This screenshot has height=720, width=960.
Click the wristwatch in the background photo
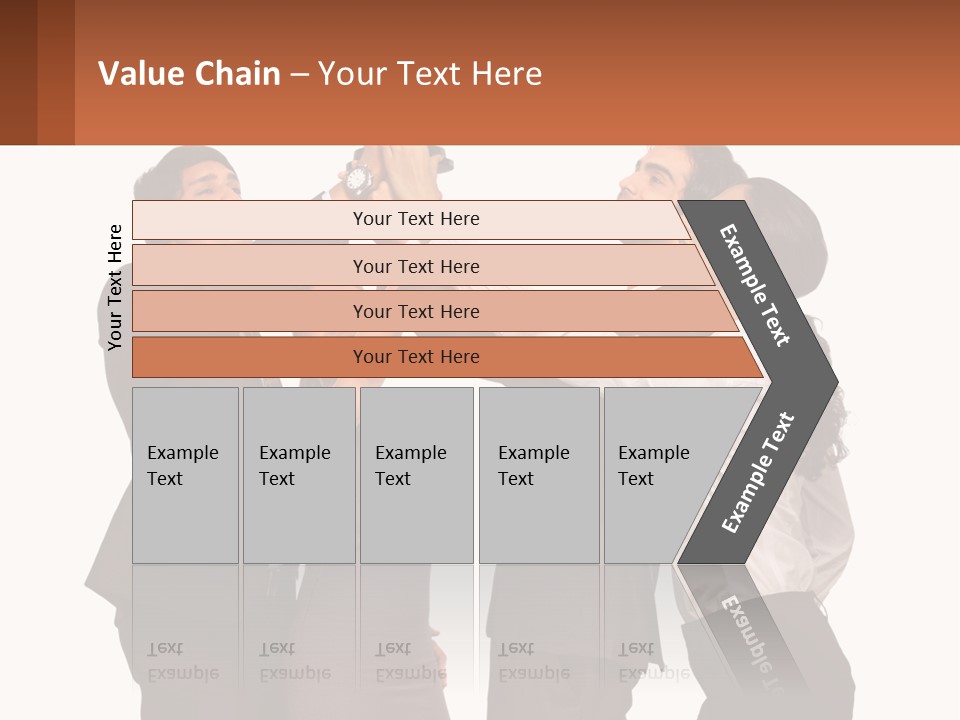(x=357, y=179)
